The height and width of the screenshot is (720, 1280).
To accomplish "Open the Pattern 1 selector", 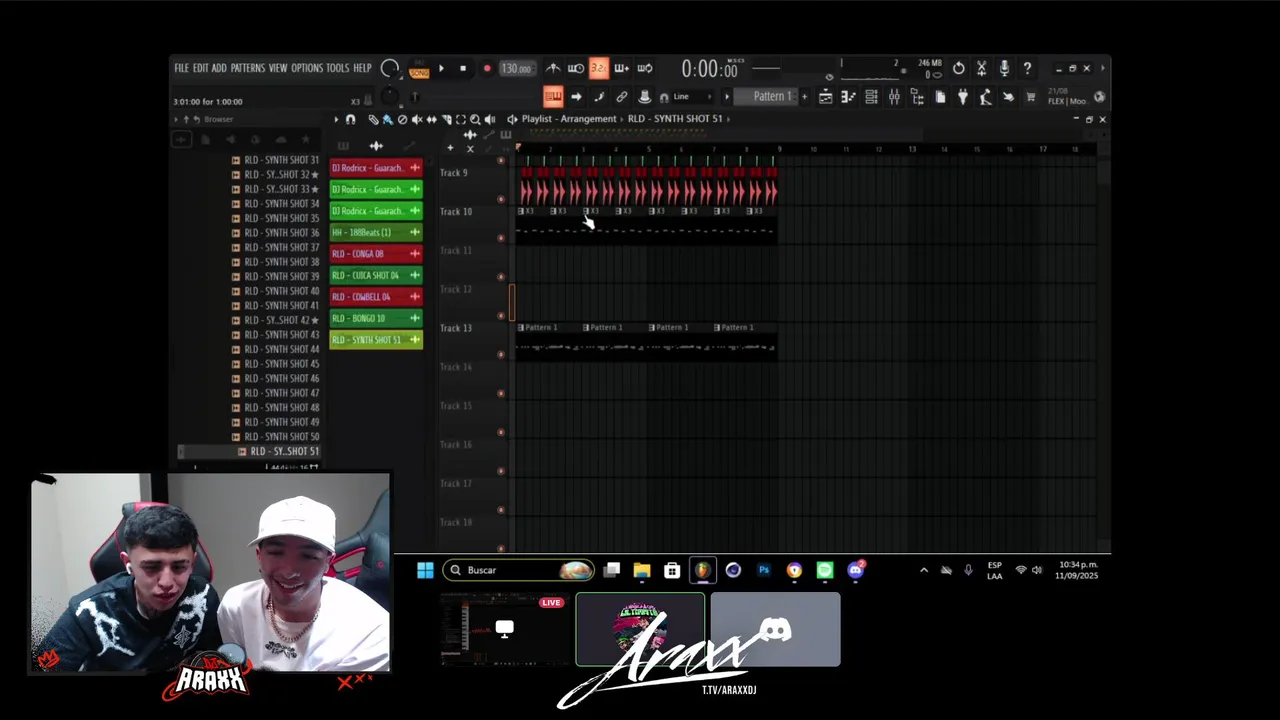I will [764, 97].
